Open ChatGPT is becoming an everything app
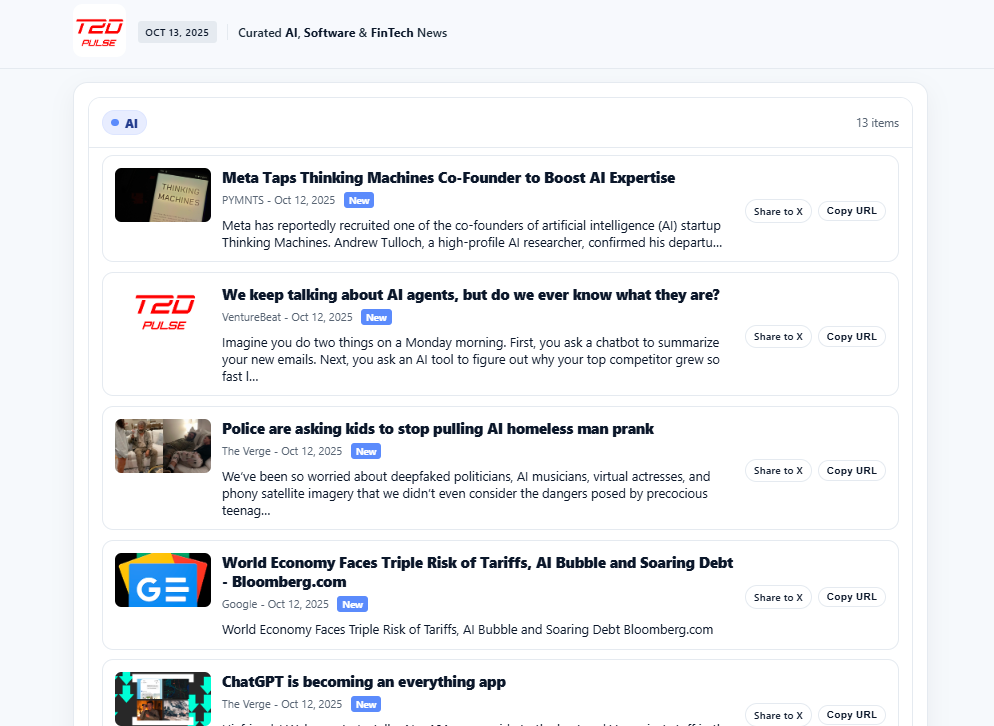The width and height of the screenshot is (994, 726). coord(364,682)
